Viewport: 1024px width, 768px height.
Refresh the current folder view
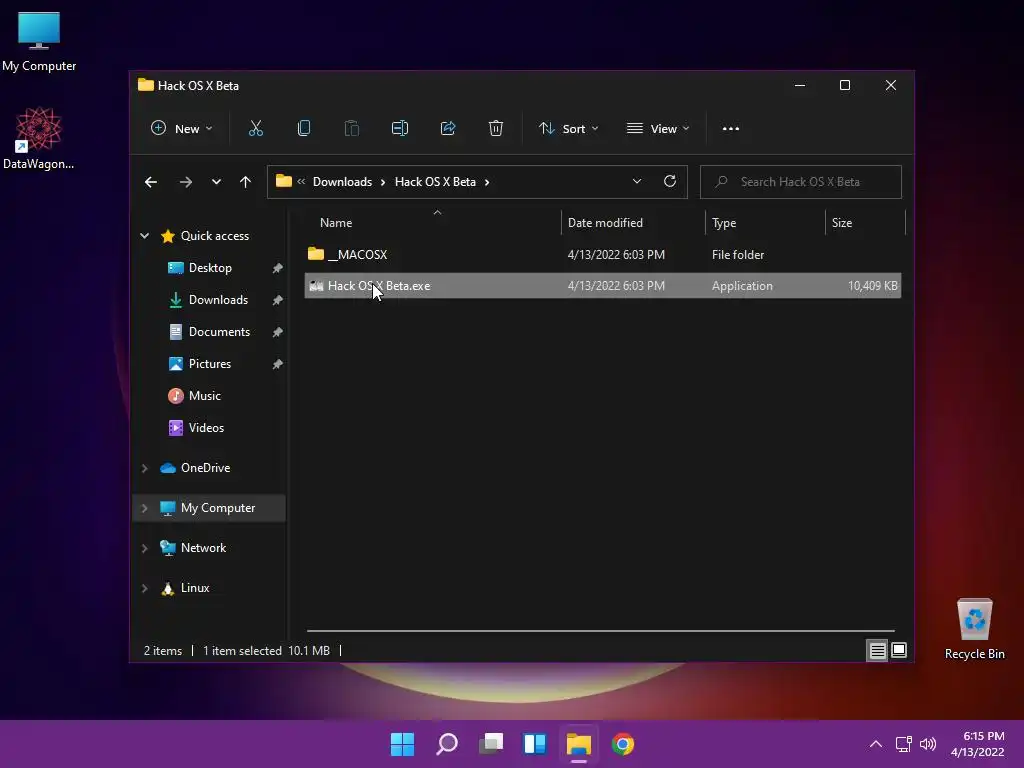point(669,182)
